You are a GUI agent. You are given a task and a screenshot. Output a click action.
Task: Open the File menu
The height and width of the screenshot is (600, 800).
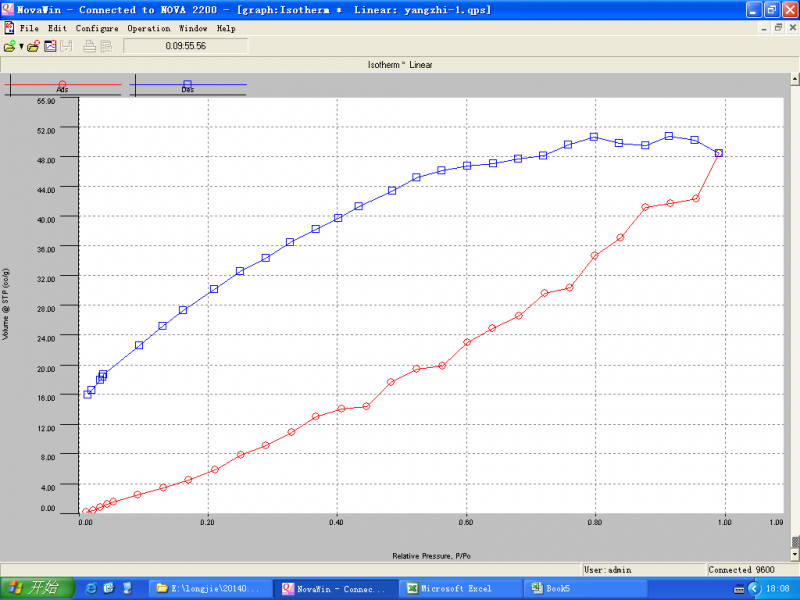click(x=29, y=28)
